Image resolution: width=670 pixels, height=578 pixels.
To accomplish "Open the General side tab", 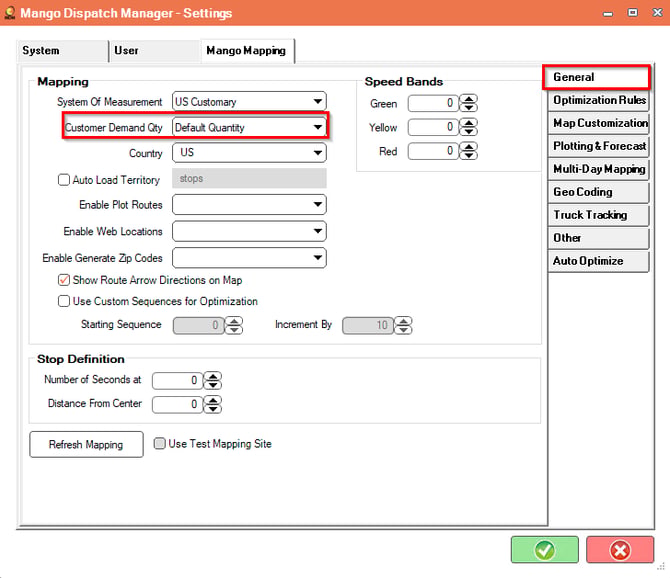I will (x=597, y=77).
